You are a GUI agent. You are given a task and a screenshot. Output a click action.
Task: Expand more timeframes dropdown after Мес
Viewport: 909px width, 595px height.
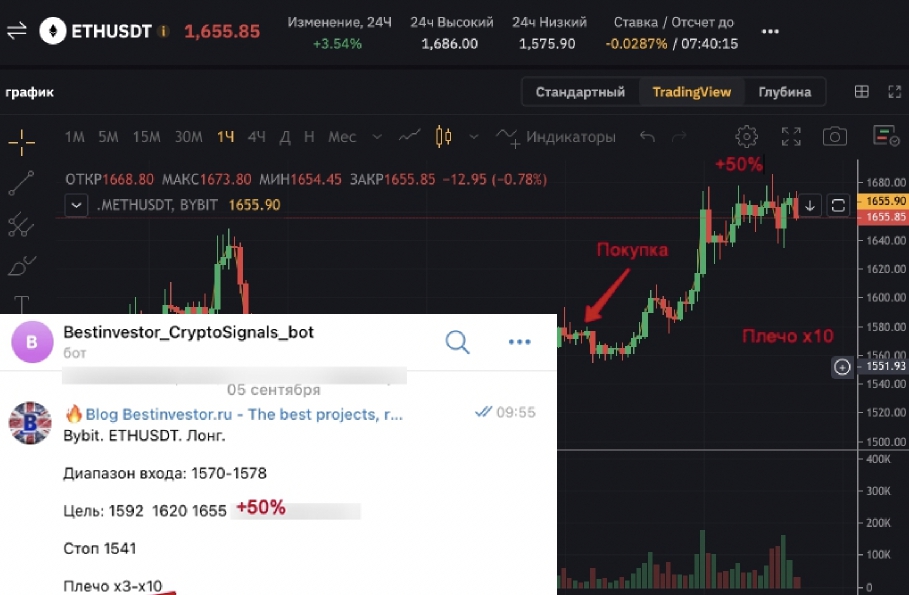[x=377, y=137]
